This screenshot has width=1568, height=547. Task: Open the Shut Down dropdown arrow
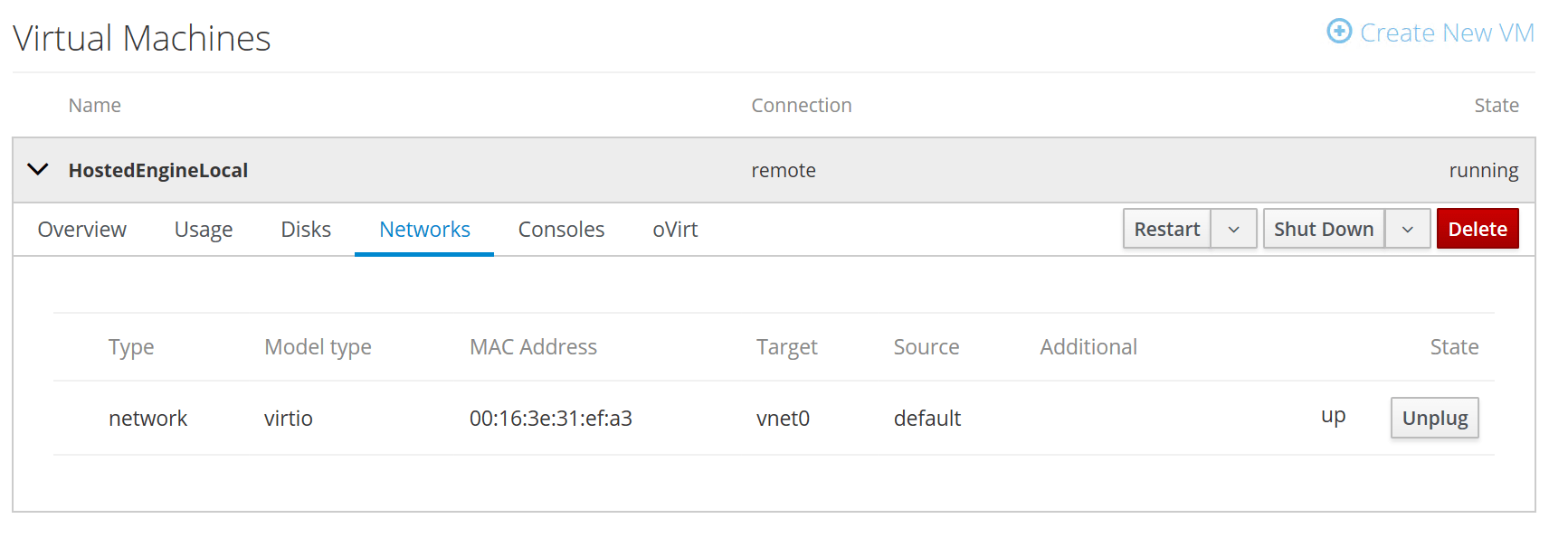click(1407, 230)
